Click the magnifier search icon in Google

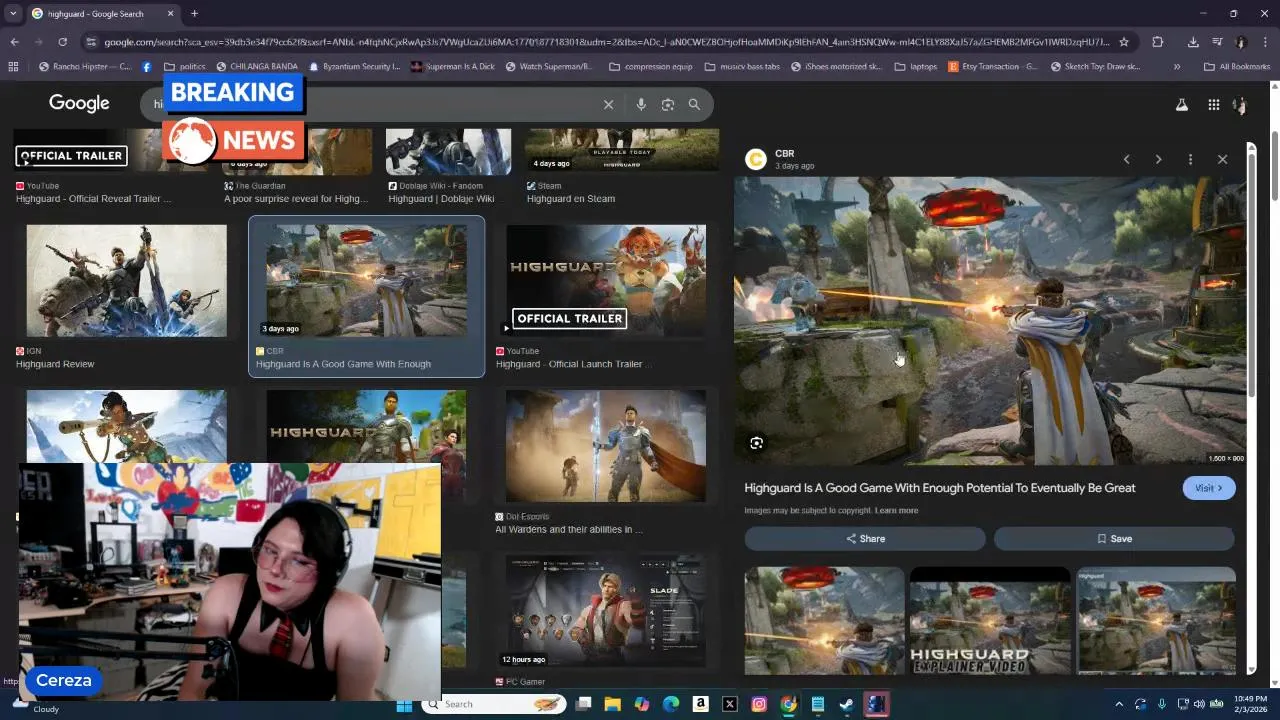[694, 104]
